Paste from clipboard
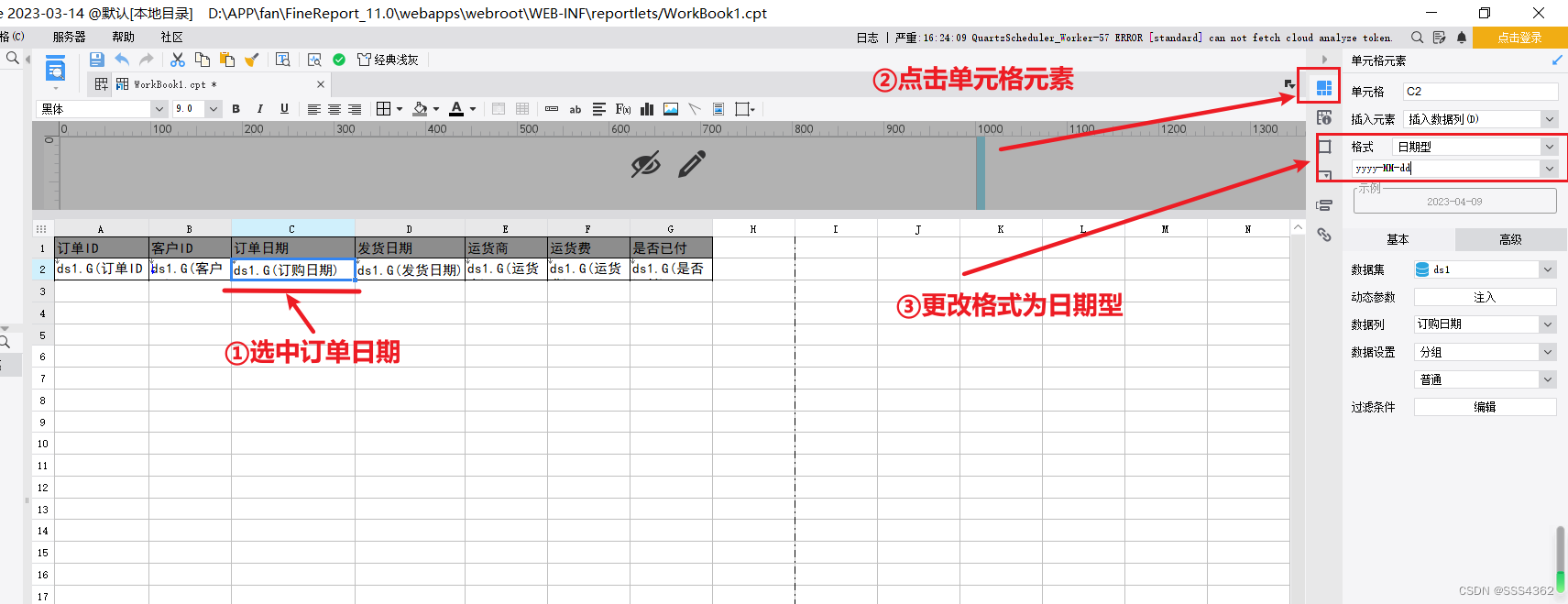This screenshot has width=1568, height=604. [226, 60]
